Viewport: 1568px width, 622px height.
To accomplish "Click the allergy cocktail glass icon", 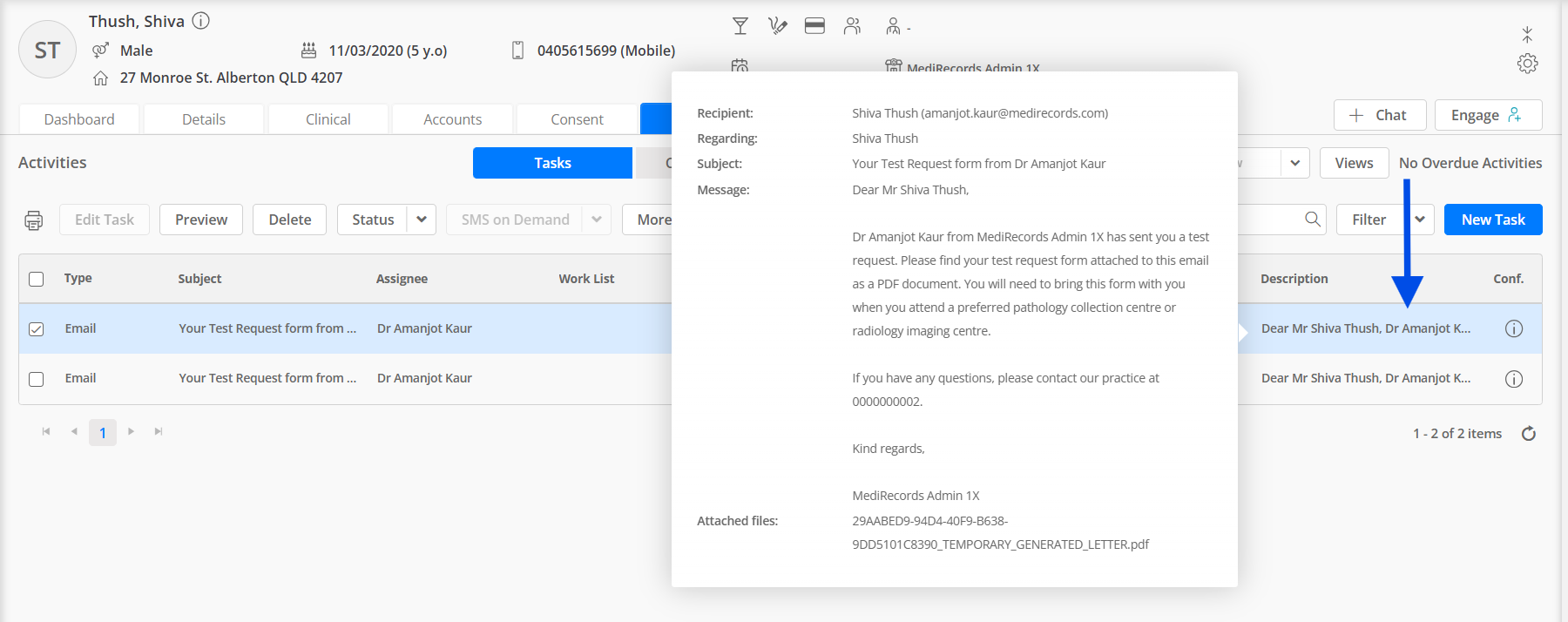I will (740, 26).
